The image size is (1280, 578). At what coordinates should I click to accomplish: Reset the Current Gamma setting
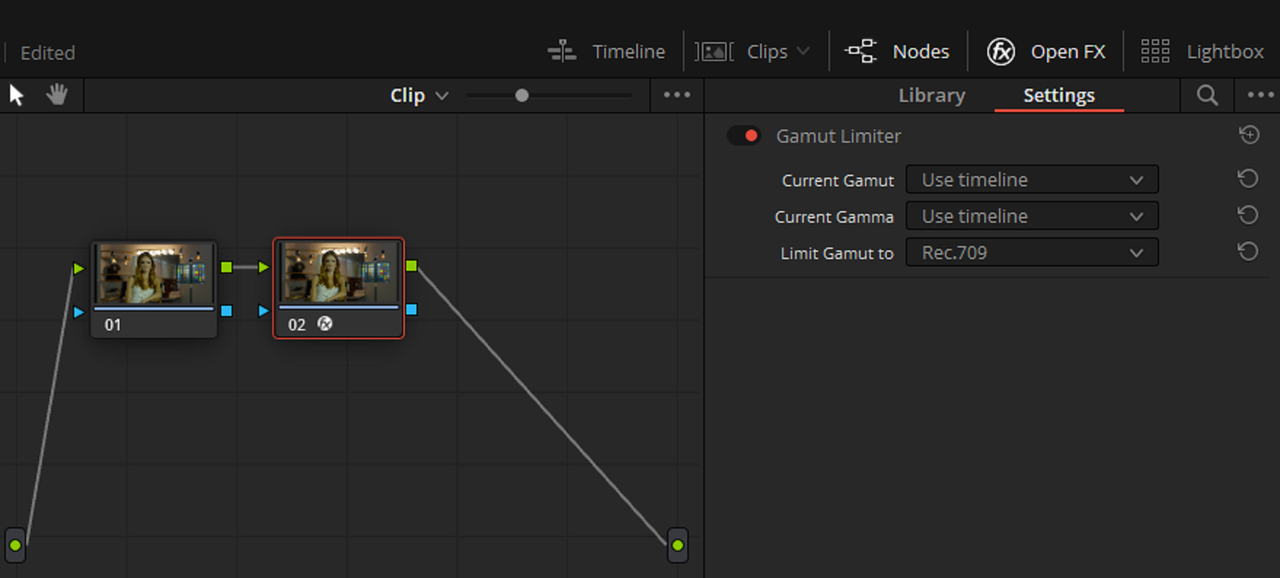pyautogui.click(x=1247, y=215)
